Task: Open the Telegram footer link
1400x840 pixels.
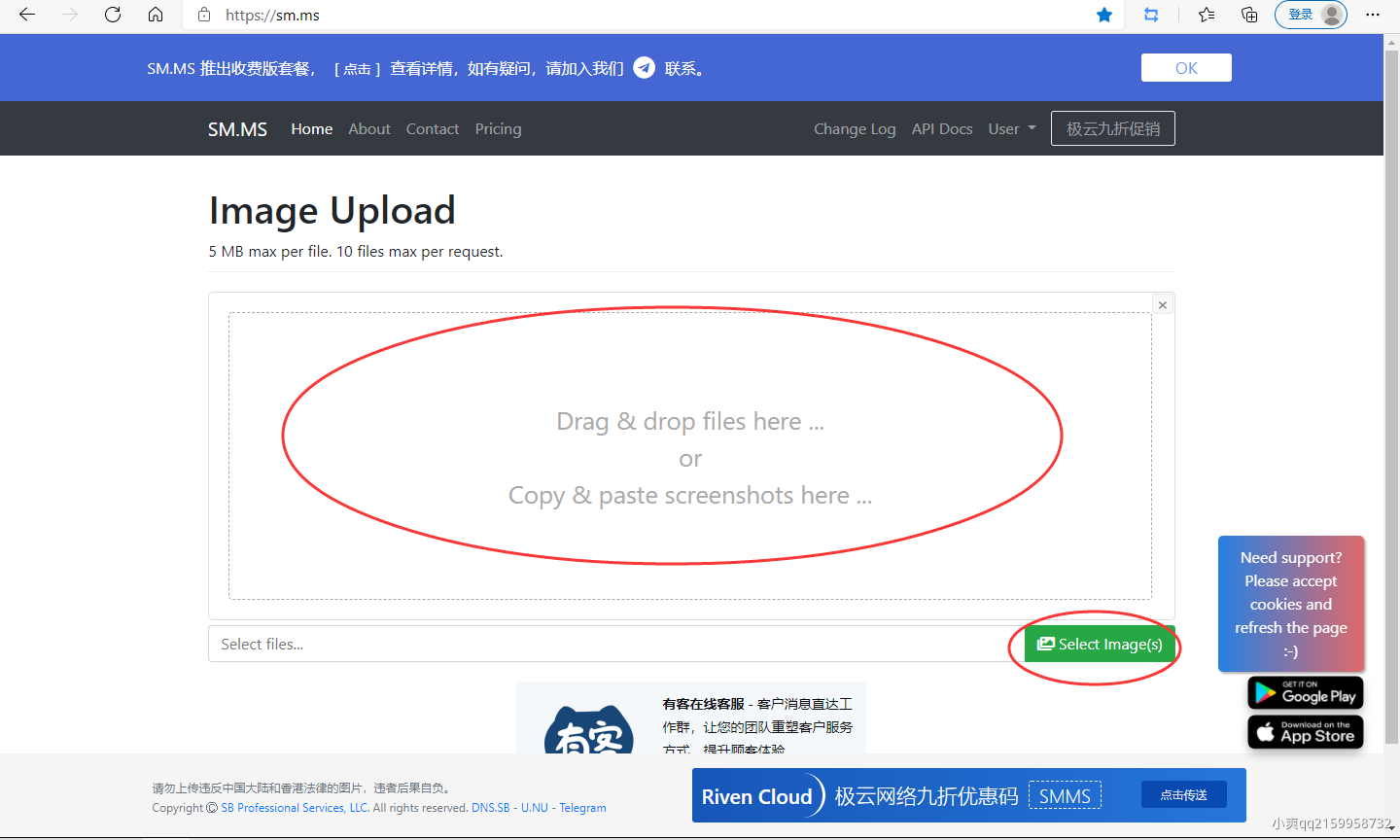Action: click(582, 808)
